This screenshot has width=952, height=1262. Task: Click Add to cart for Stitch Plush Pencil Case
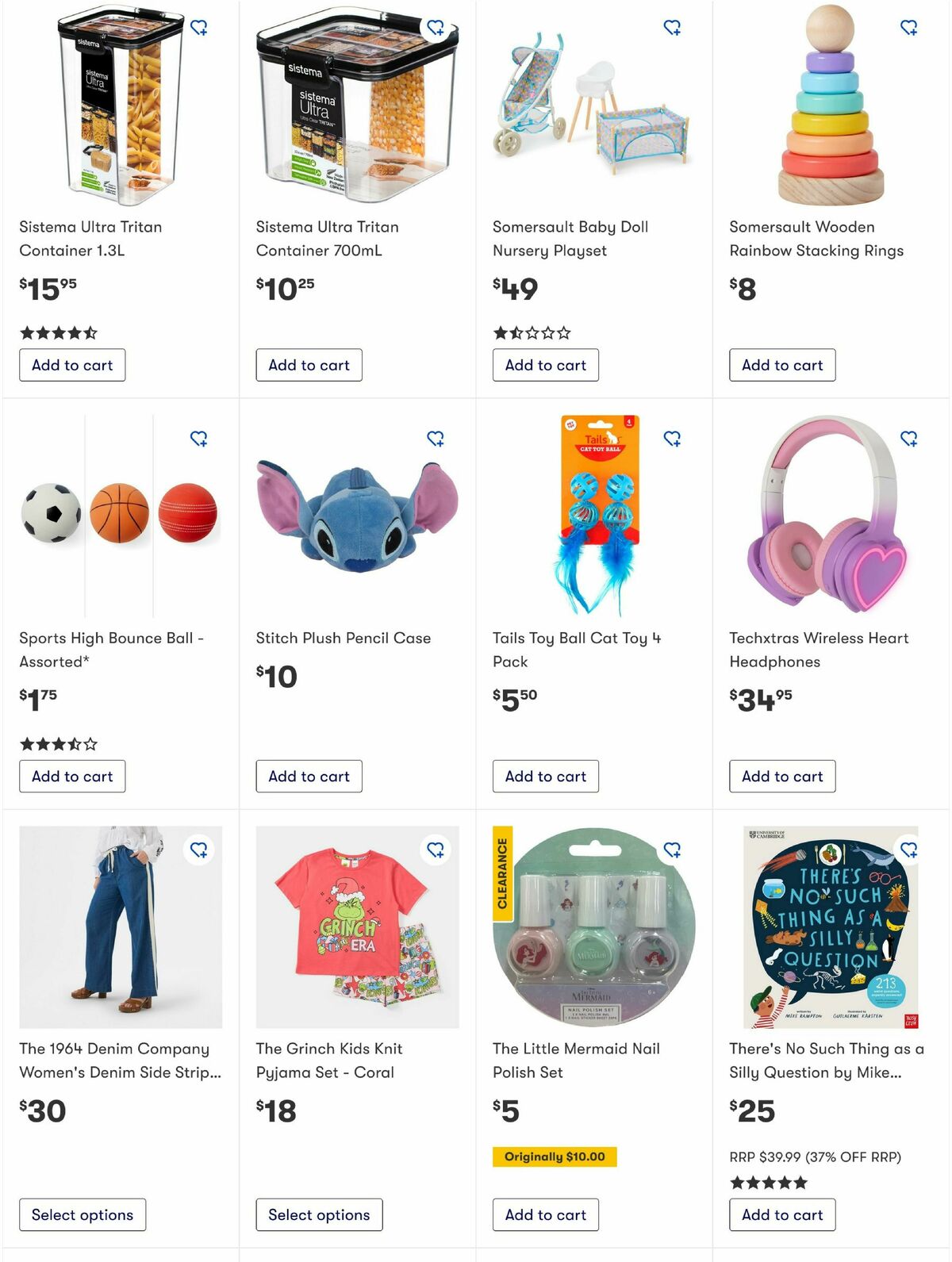309,776
